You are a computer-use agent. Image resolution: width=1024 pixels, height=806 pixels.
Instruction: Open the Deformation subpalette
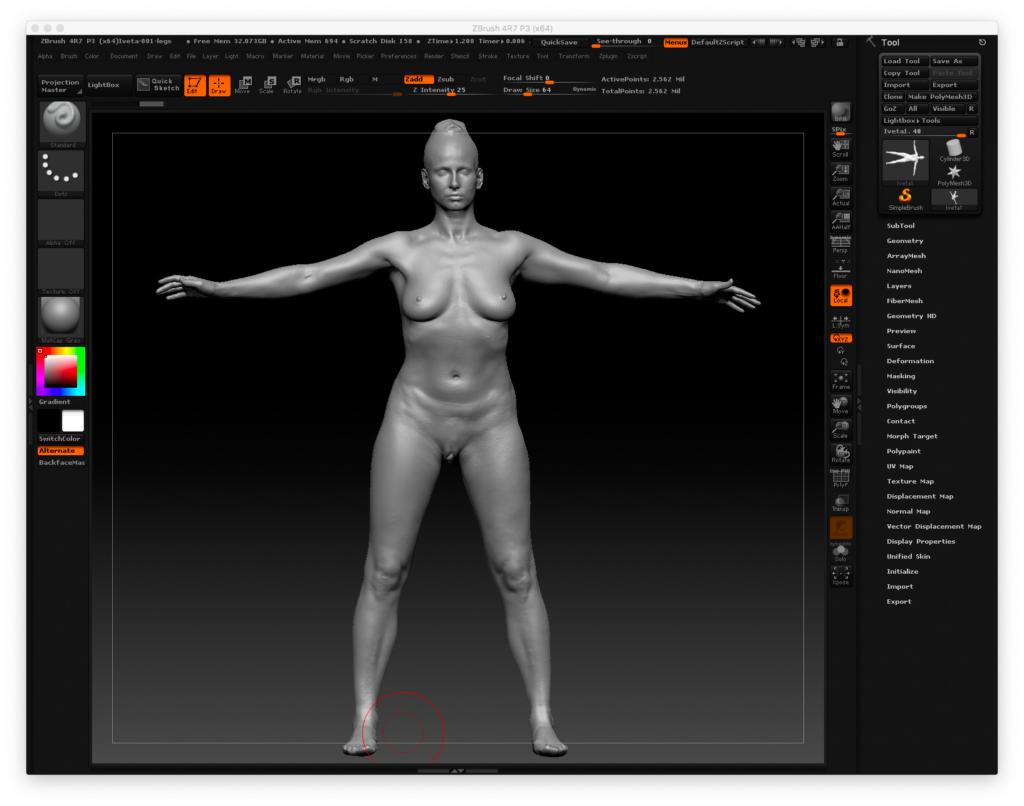[910, 361]
